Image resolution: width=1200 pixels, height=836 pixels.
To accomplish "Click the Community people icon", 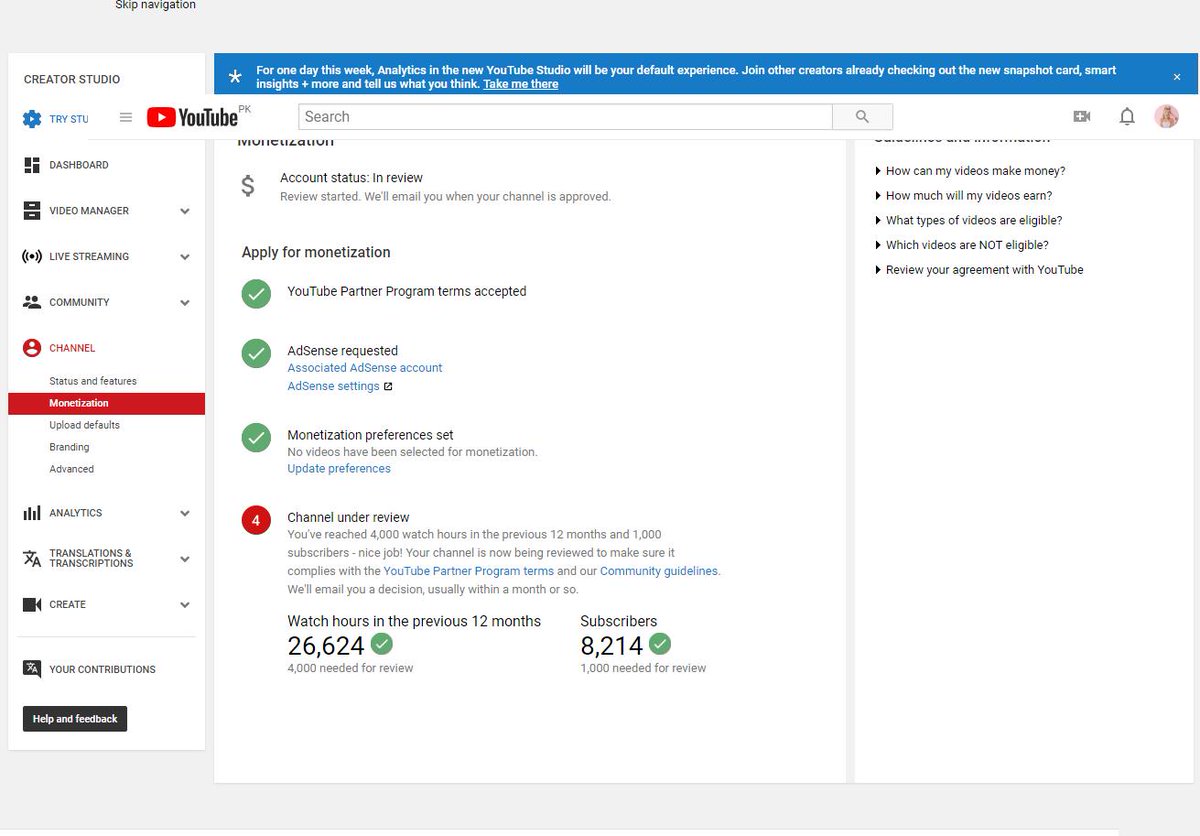I will [x=32, y=302].
